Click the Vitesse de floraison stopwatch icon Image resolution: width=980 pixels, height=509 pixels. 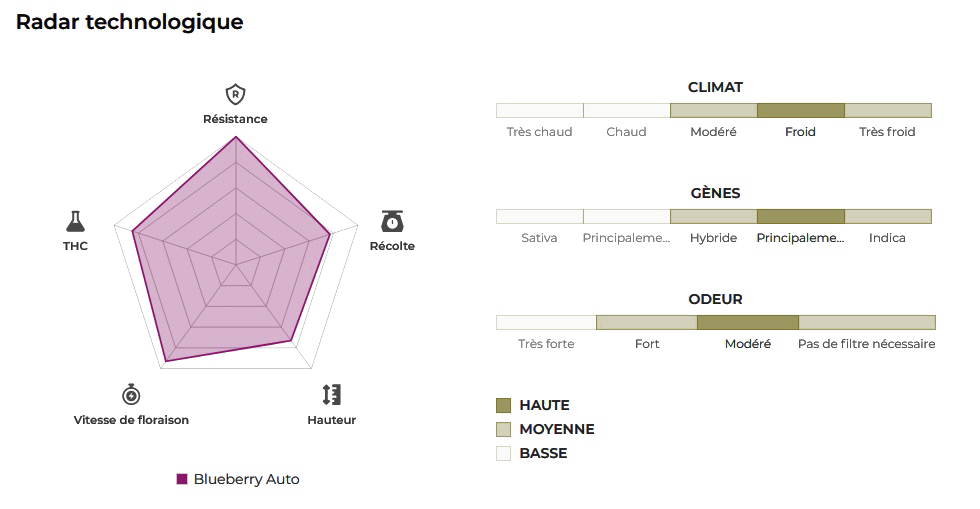coord(131,394)
